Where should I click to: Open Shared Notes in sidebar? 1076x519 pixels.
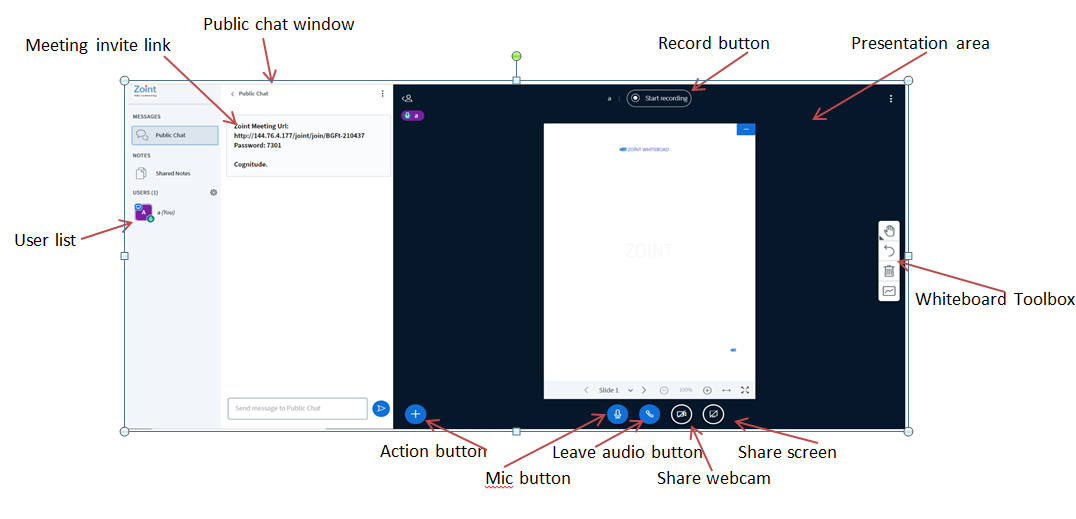[x=172, y=173]
